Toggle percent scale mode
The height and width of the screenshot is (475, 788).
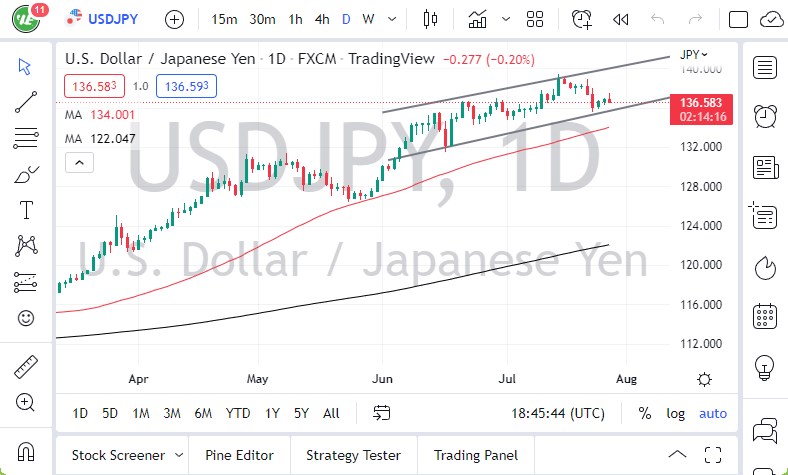tap(645, 413)
